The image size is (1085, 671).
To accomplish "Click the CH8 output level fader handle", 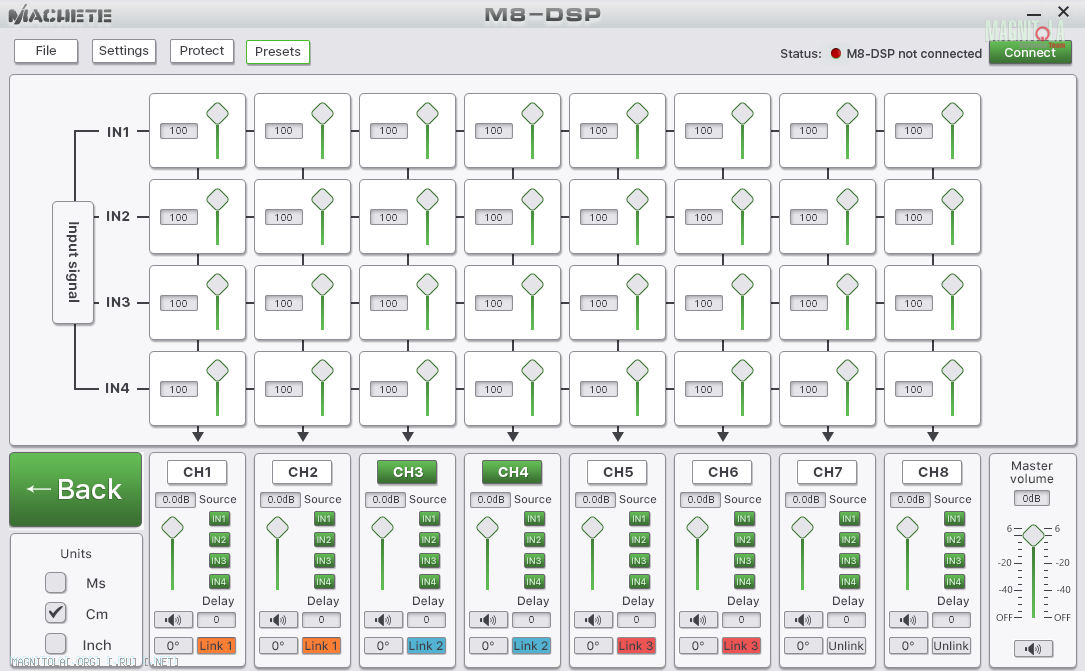I will click(907, 528).
